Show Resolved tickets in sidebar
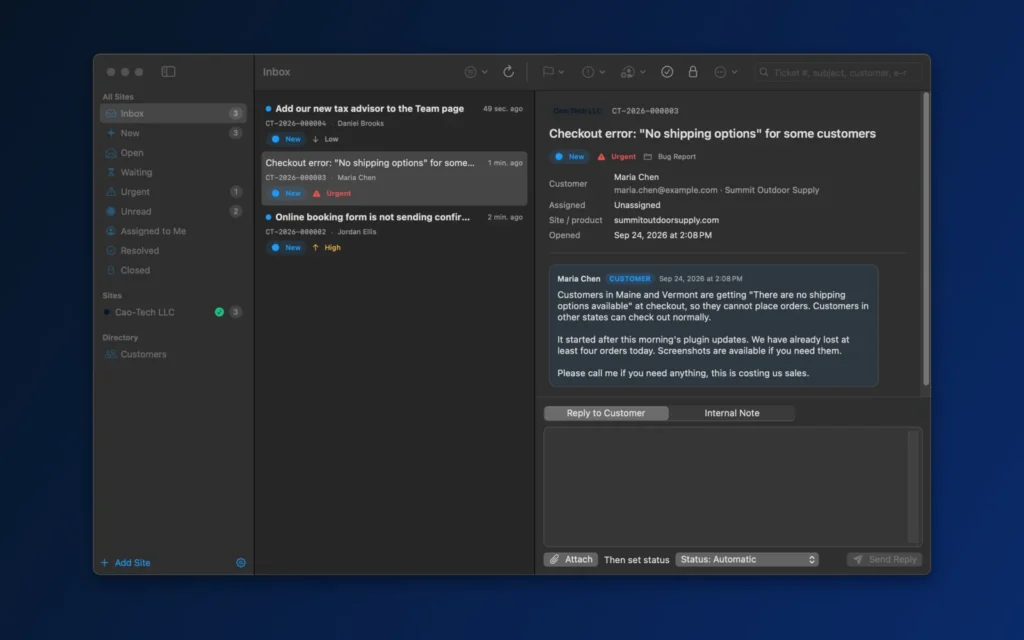1024x640 pixels. tap(173, 251)
